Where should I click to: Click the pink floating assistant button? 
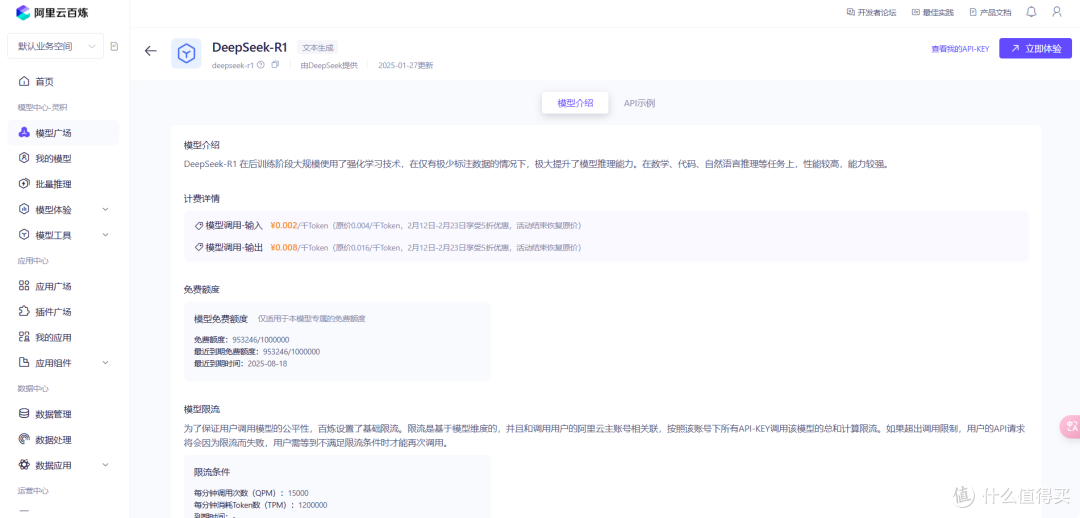1070,426
